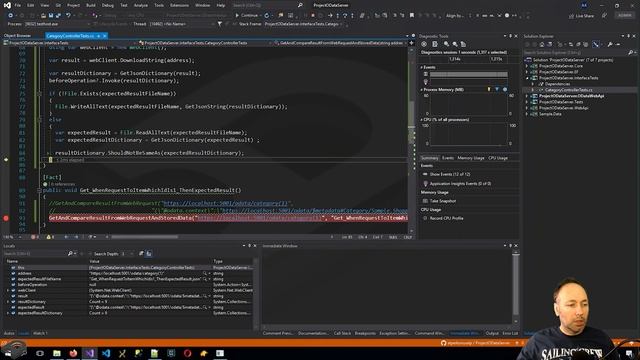
Task: Click the Live Share button
Action: pyautogui.click(x=581, y=16)
